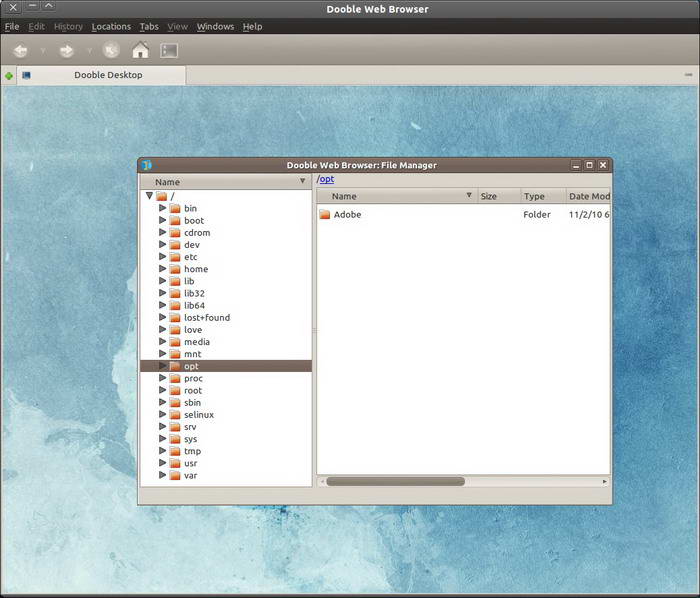
Task: Select the cdrom folder row
Action: (x=226, y=233)
